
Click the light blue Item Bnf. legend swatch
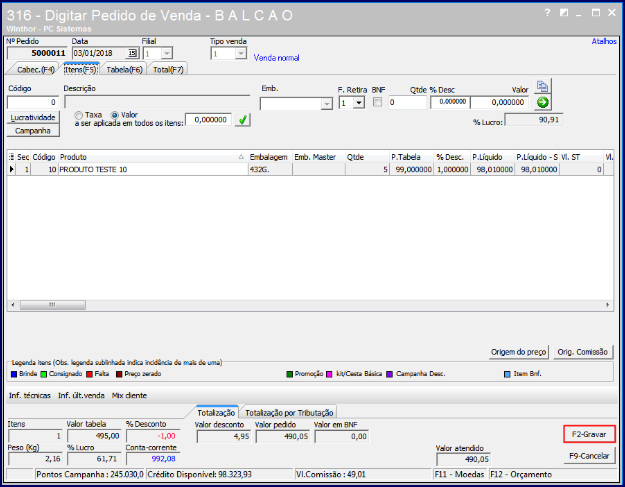[507, 374]
